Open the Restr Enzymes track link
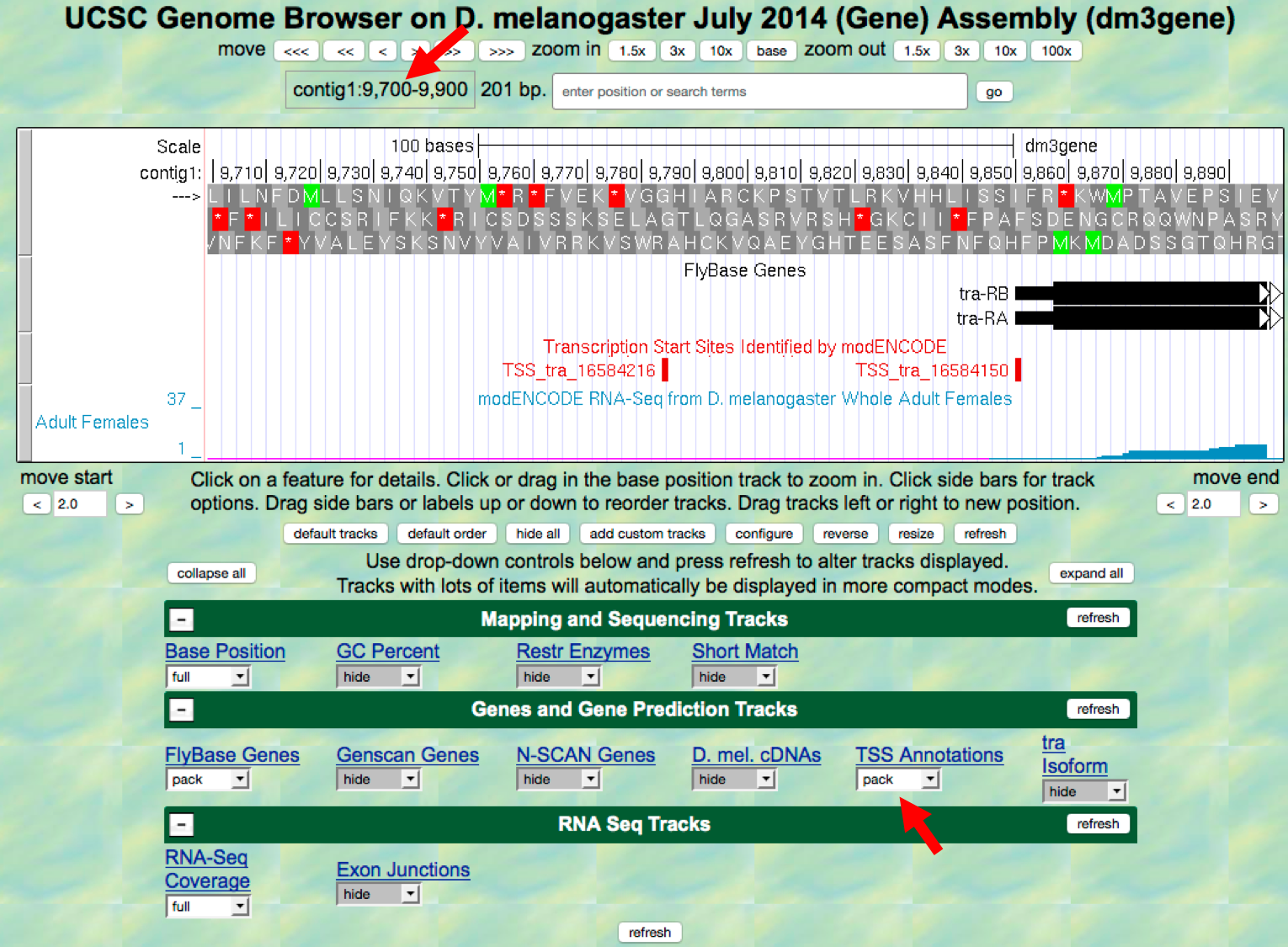 583,652
